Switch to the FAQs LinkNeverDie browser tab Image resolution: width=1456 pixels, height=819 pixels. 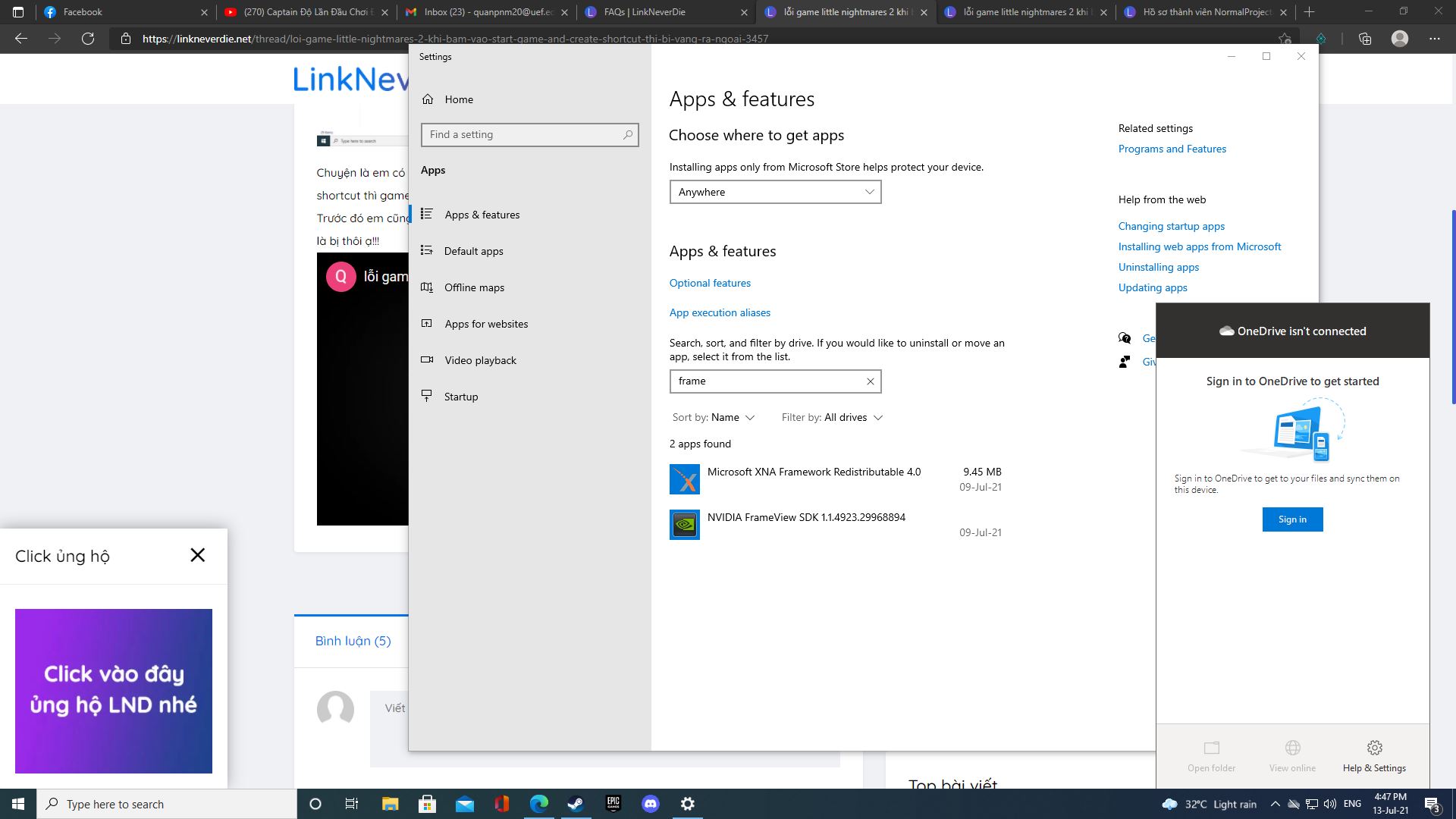645,12
